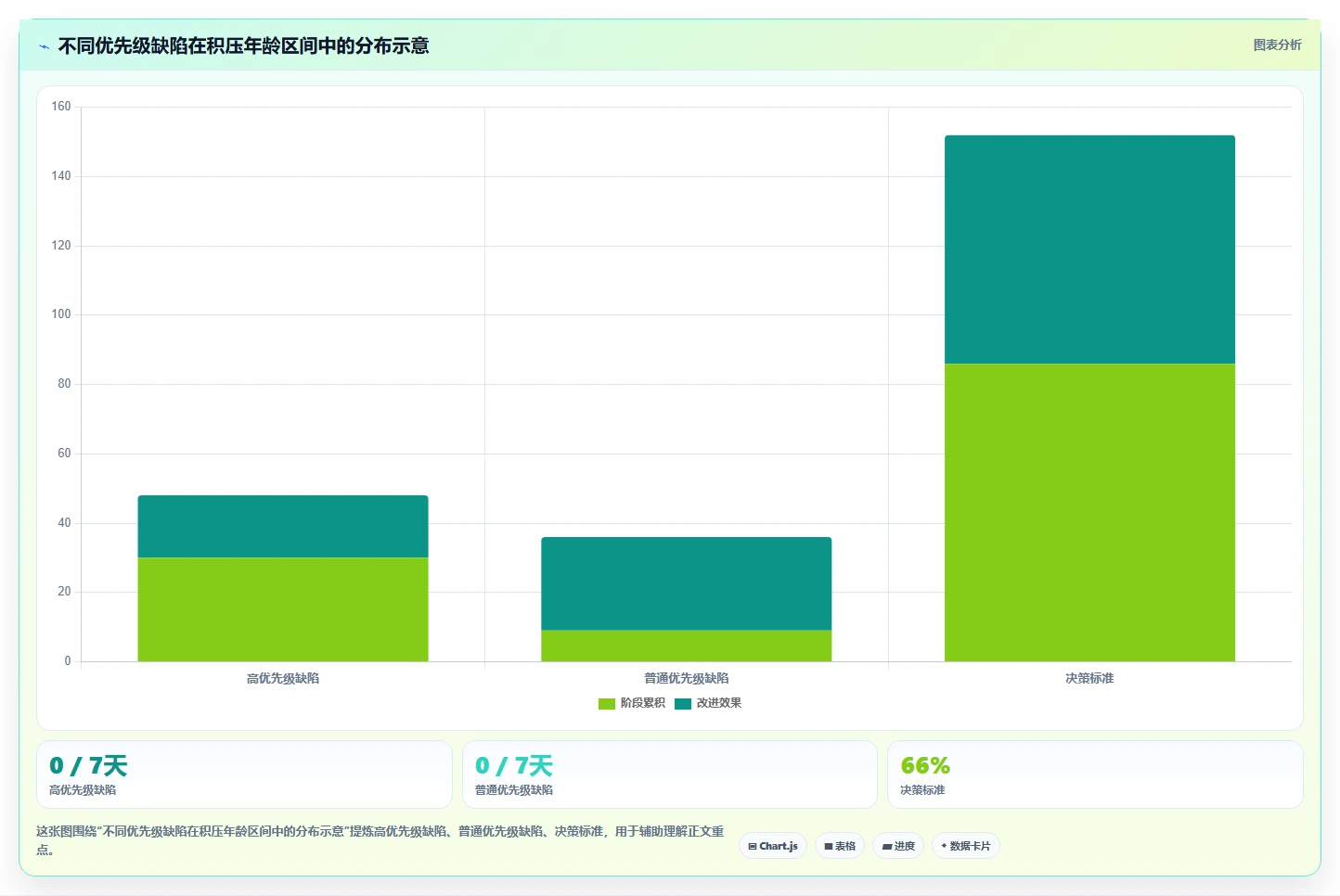The image size is (1340, 896).
Task: Click the 数据卡片 tag chip
Action: [966, 846]
